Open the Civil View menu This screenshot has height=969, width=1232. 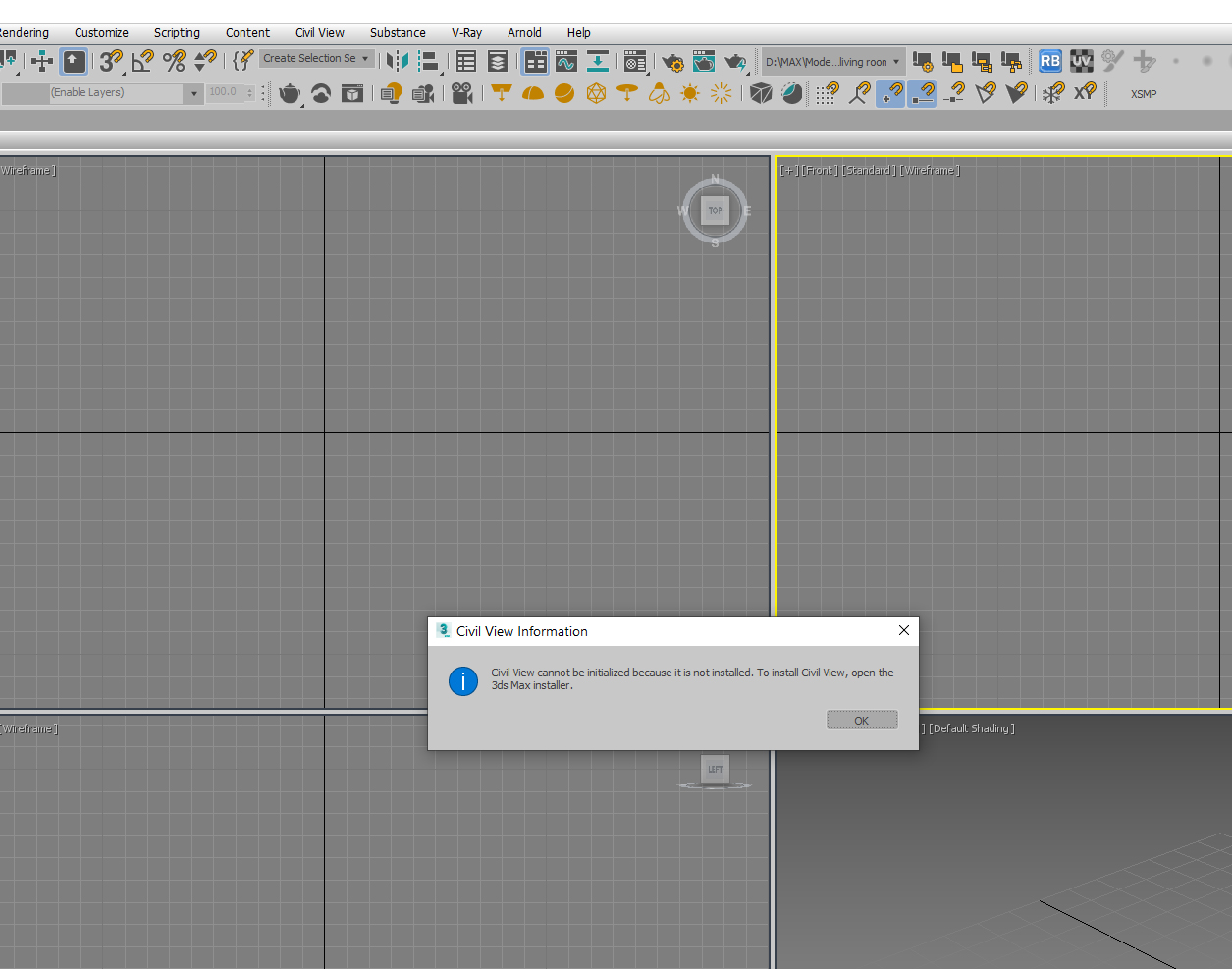(319, 32)
